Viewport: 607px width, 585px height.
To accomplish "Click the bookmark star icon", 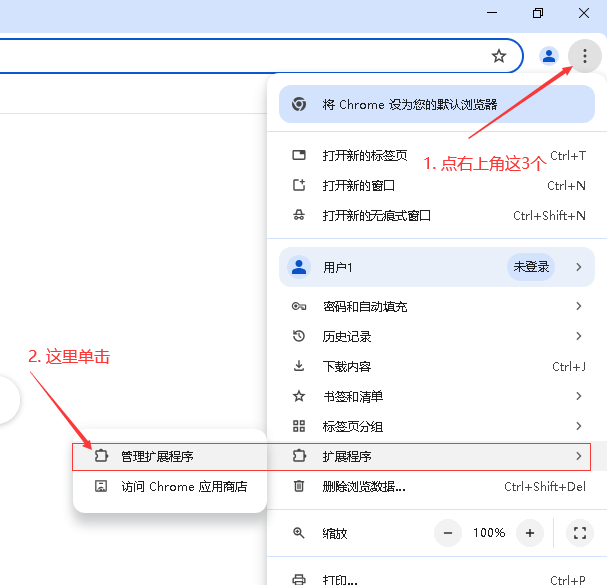I will (499, 56).
